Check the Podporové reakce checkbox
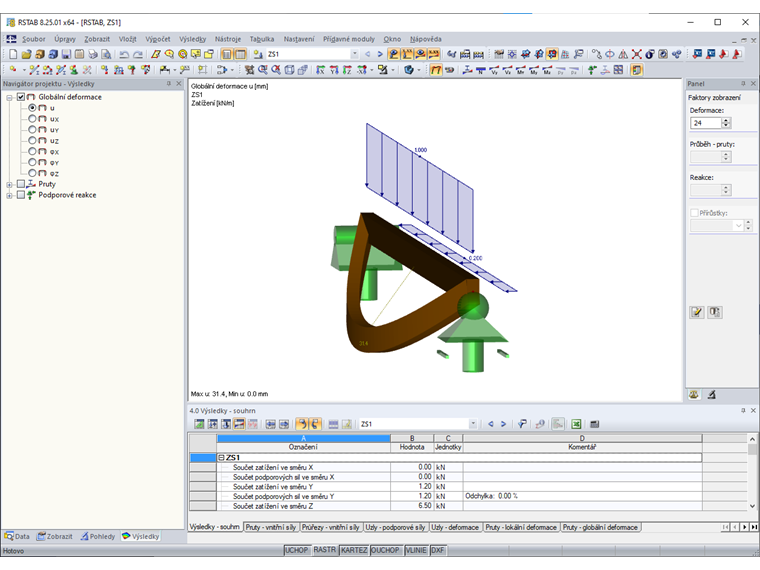 (21, 195)
